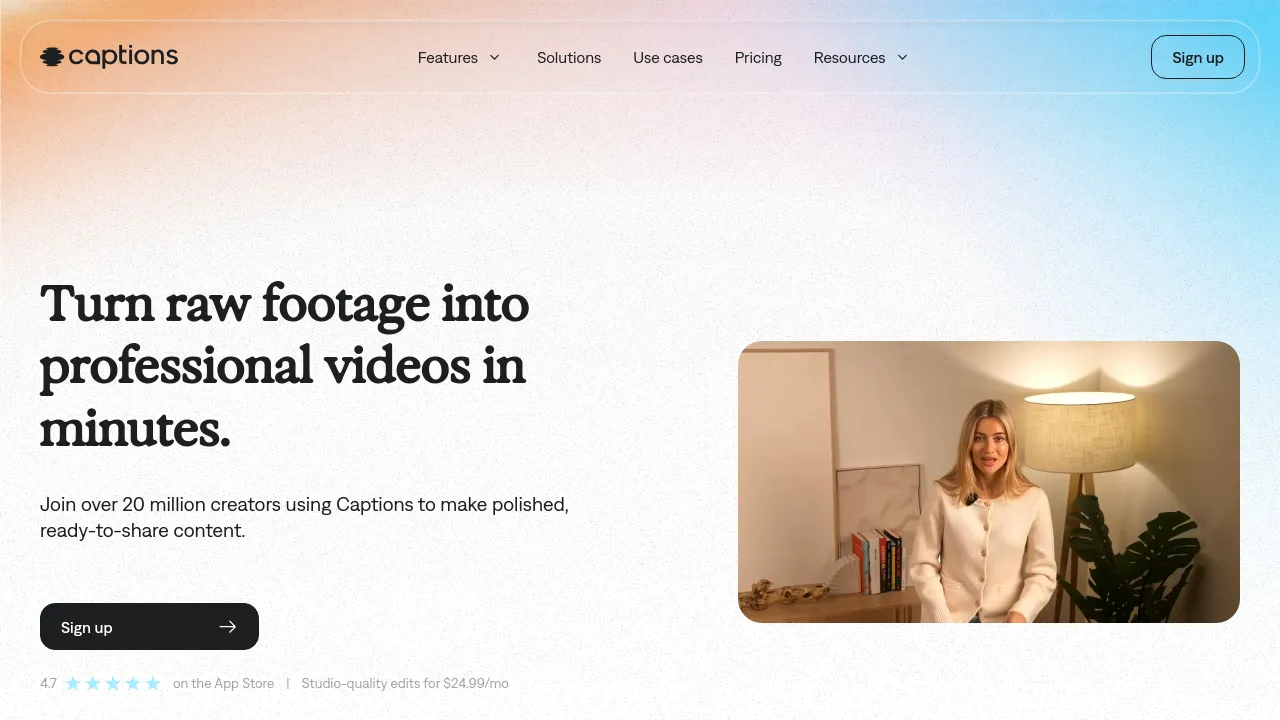Image resolution: width=1280 pixels, height=720 pixels.
Task: Click the Captions logo icon
Action: pyautogui.click(x=52, y=57)
